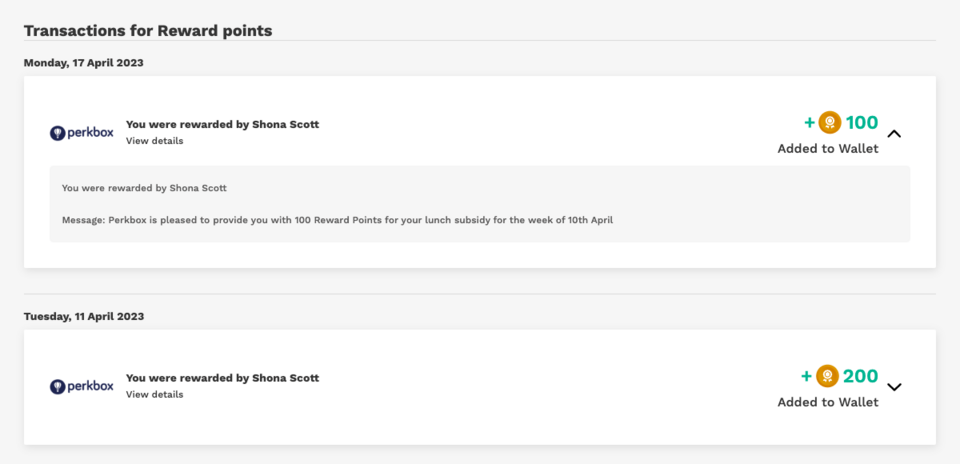This screenshot has width=960, height=464.
Task: Click Added to Wallet under 100 points
Action: 828,149
